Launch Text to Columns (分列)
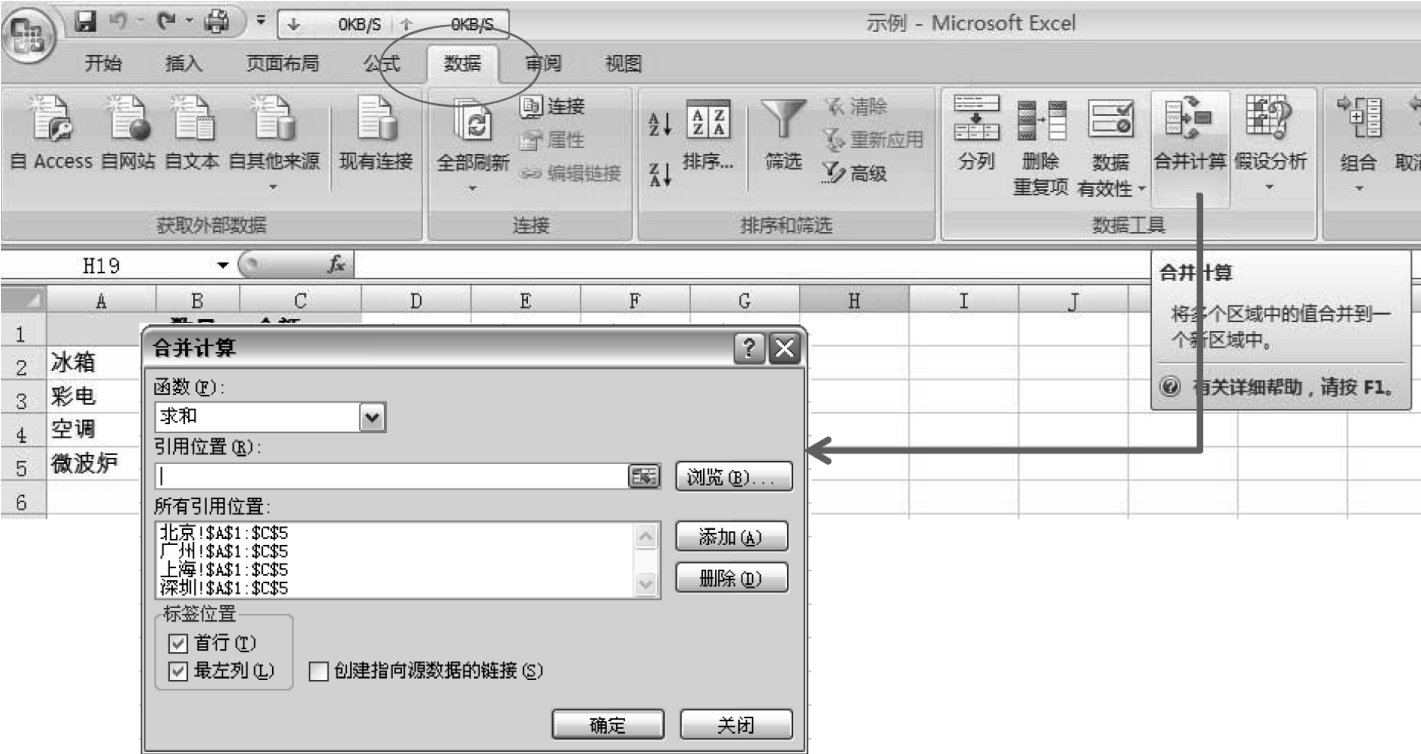Screen dimensions: 1421x754 [x=975, y=135]
